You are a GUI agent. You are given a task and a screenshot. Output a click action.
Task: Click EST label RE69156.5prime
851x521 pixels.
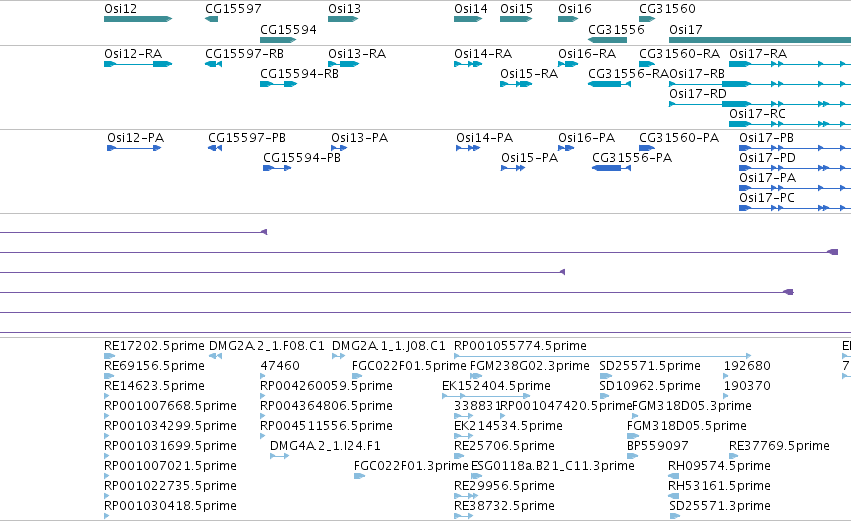point(154,366)
